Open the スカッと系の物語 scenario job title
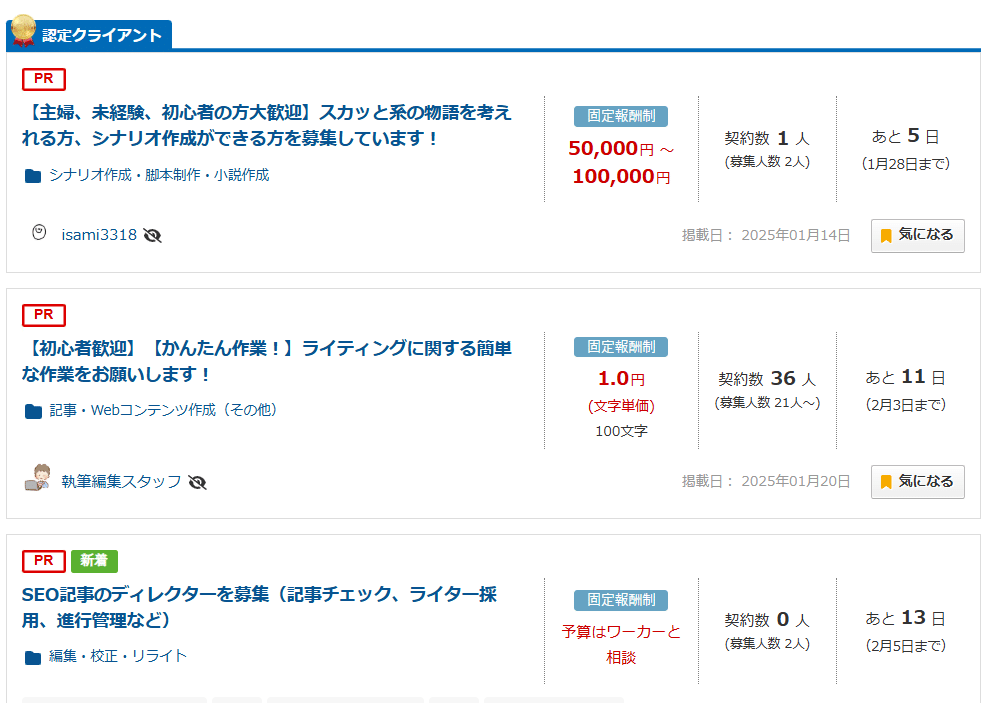This screenshot has height=703, width=984. click(x=267, y=125)
